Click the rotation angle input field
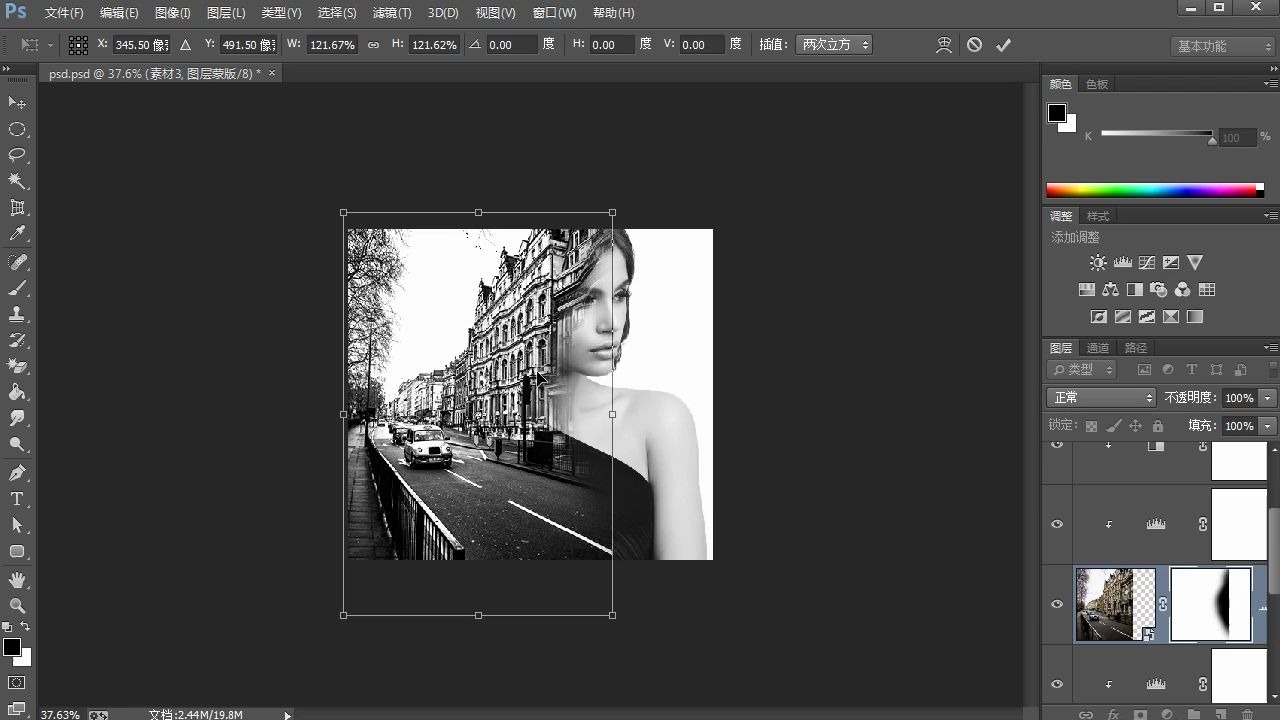 513,45
